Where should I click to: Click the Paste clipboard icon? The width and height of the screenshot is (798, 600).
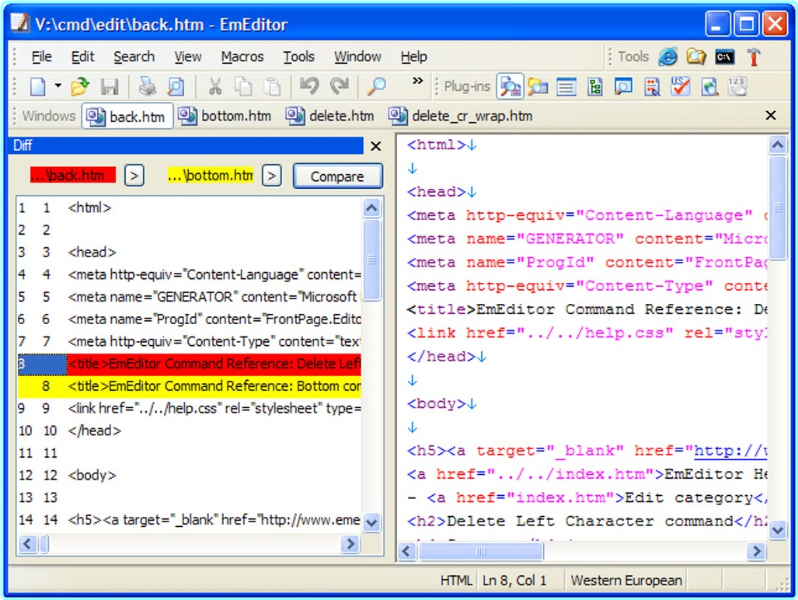(x=272, y=87)
